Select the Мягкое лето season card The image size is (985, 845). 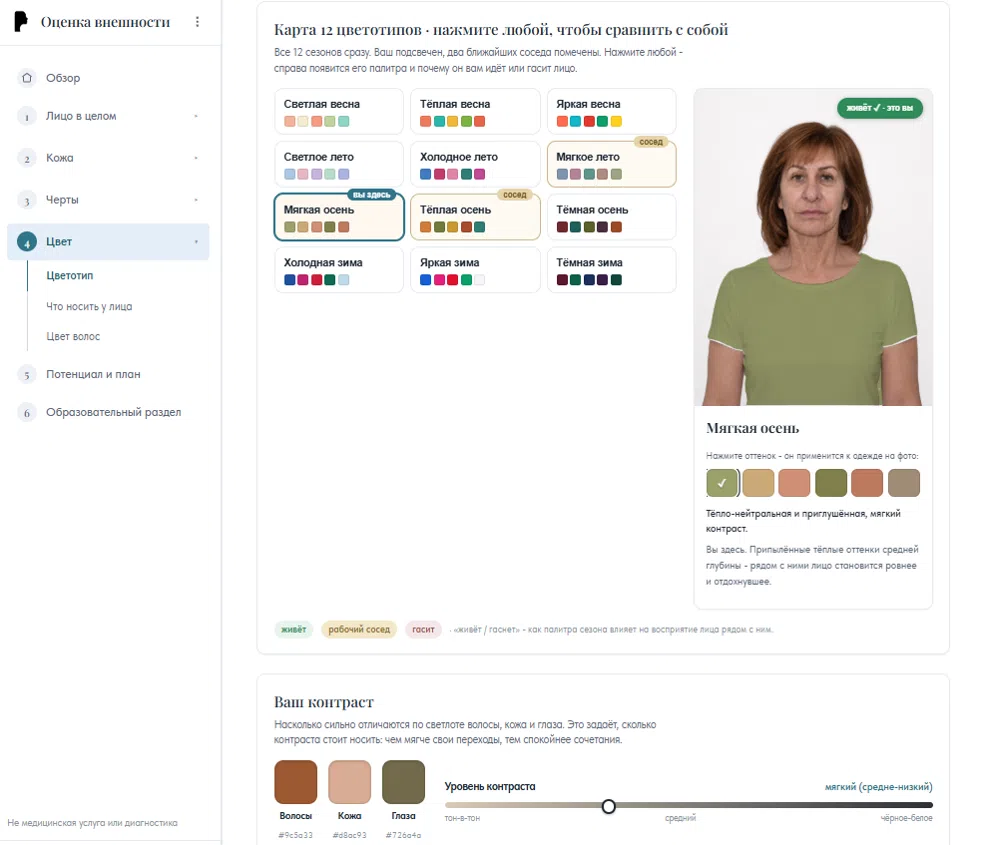[x=611, y=164]
